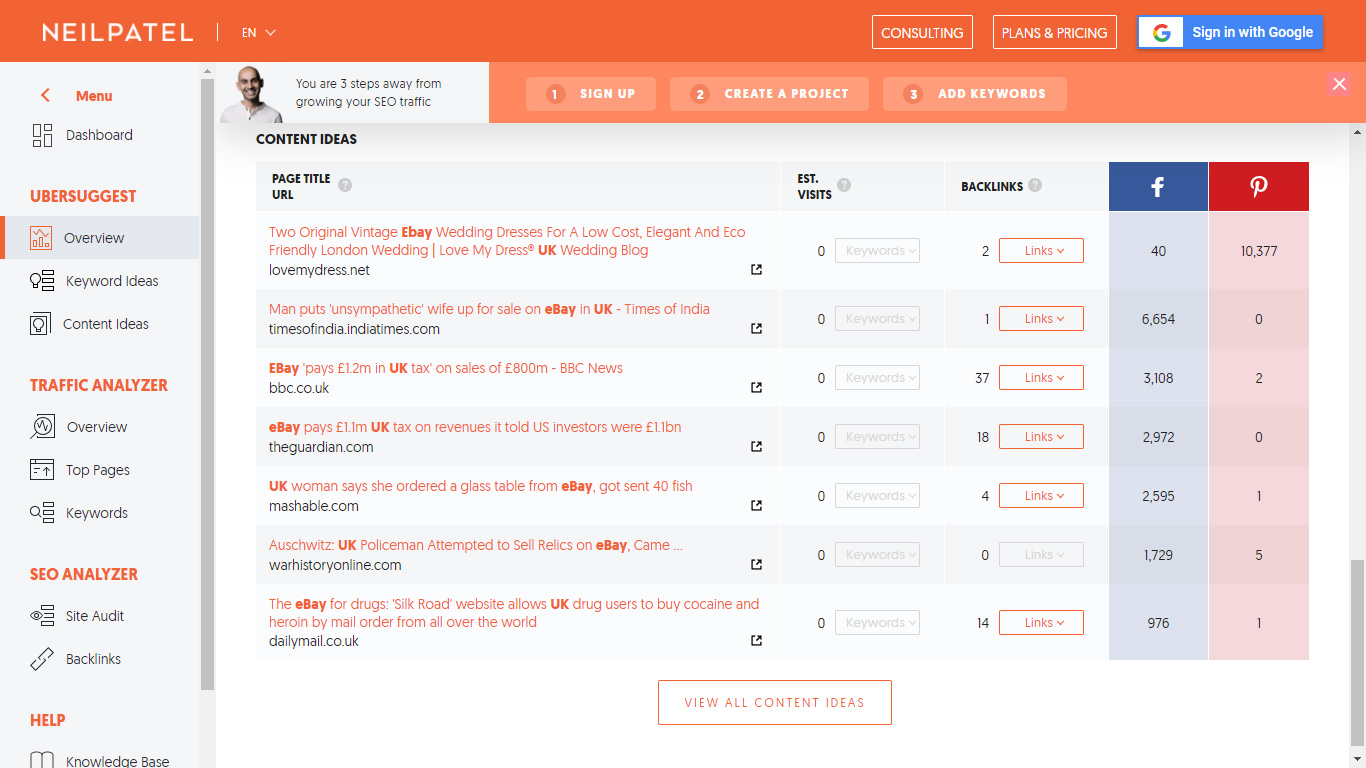The width and height of the screenshot is (1366, 768).
Task: Close the onboarding steps banner
Action: pyautogui.click(x=1340, y=84)
